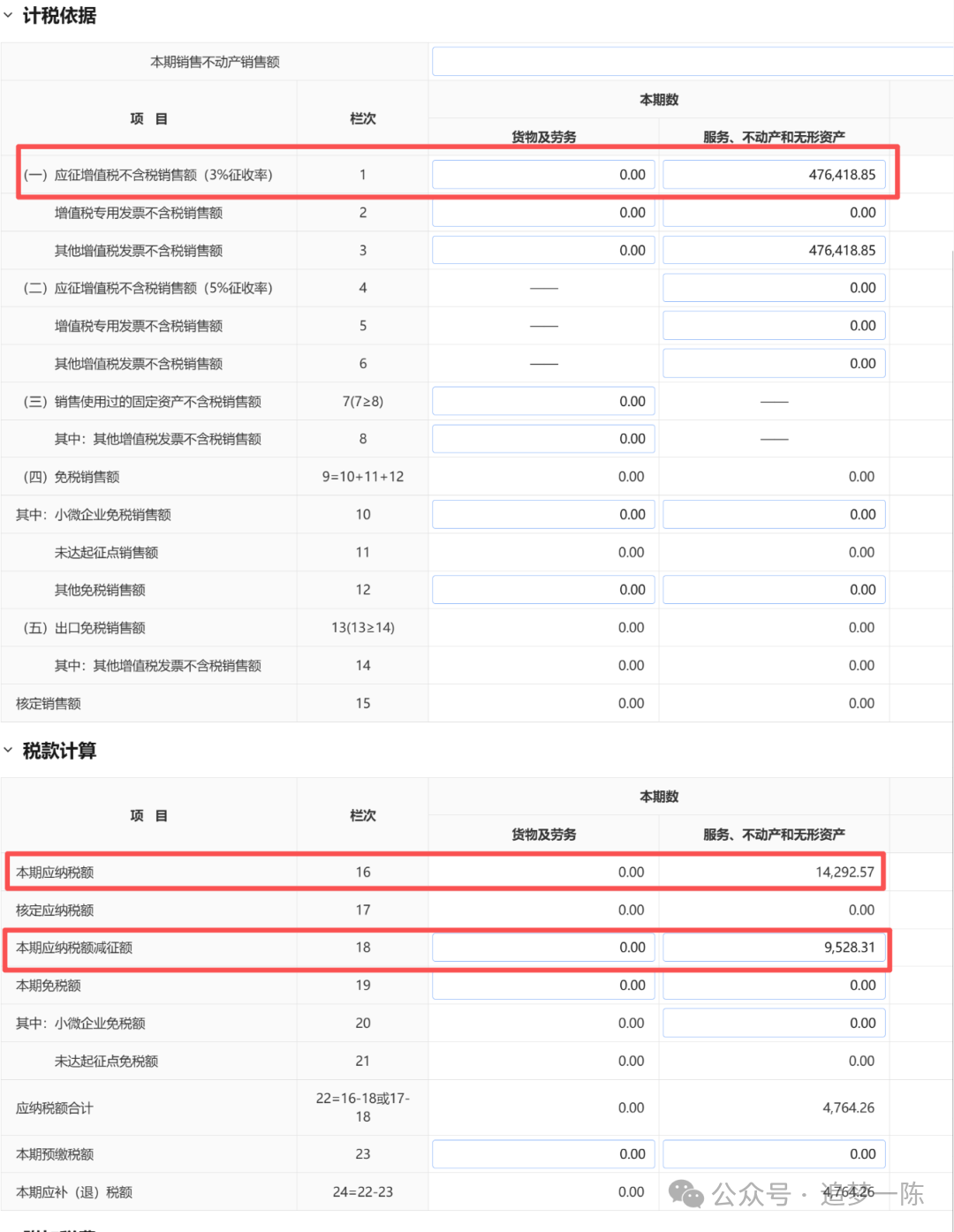Select the 476,418.85 sales amount field in row 1
The width and height of the screenshot is (954, 1232).
click(773, 174)
